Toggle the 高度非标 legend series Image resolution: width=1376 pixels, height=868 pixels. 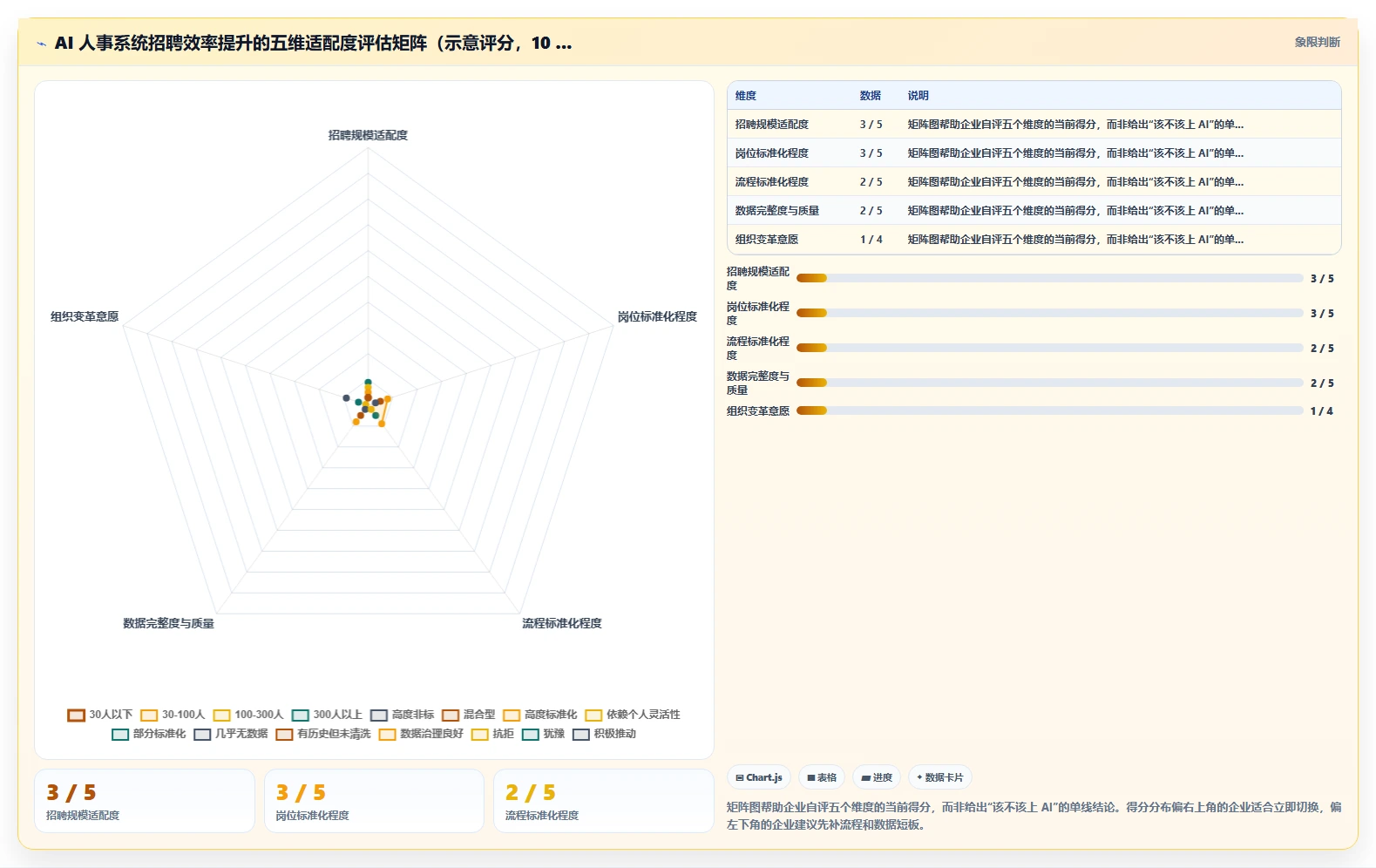click(402, 715)
